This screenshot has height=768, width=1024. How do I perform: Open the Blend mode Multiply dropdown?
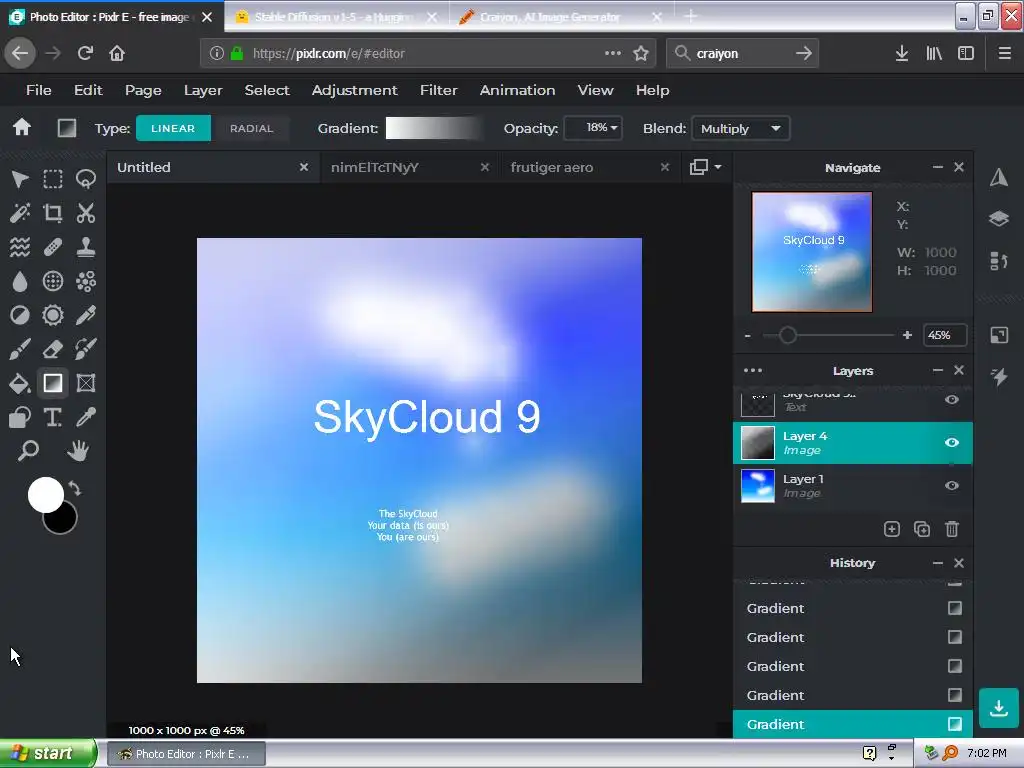pyautogui.click(x=741, y=129)
